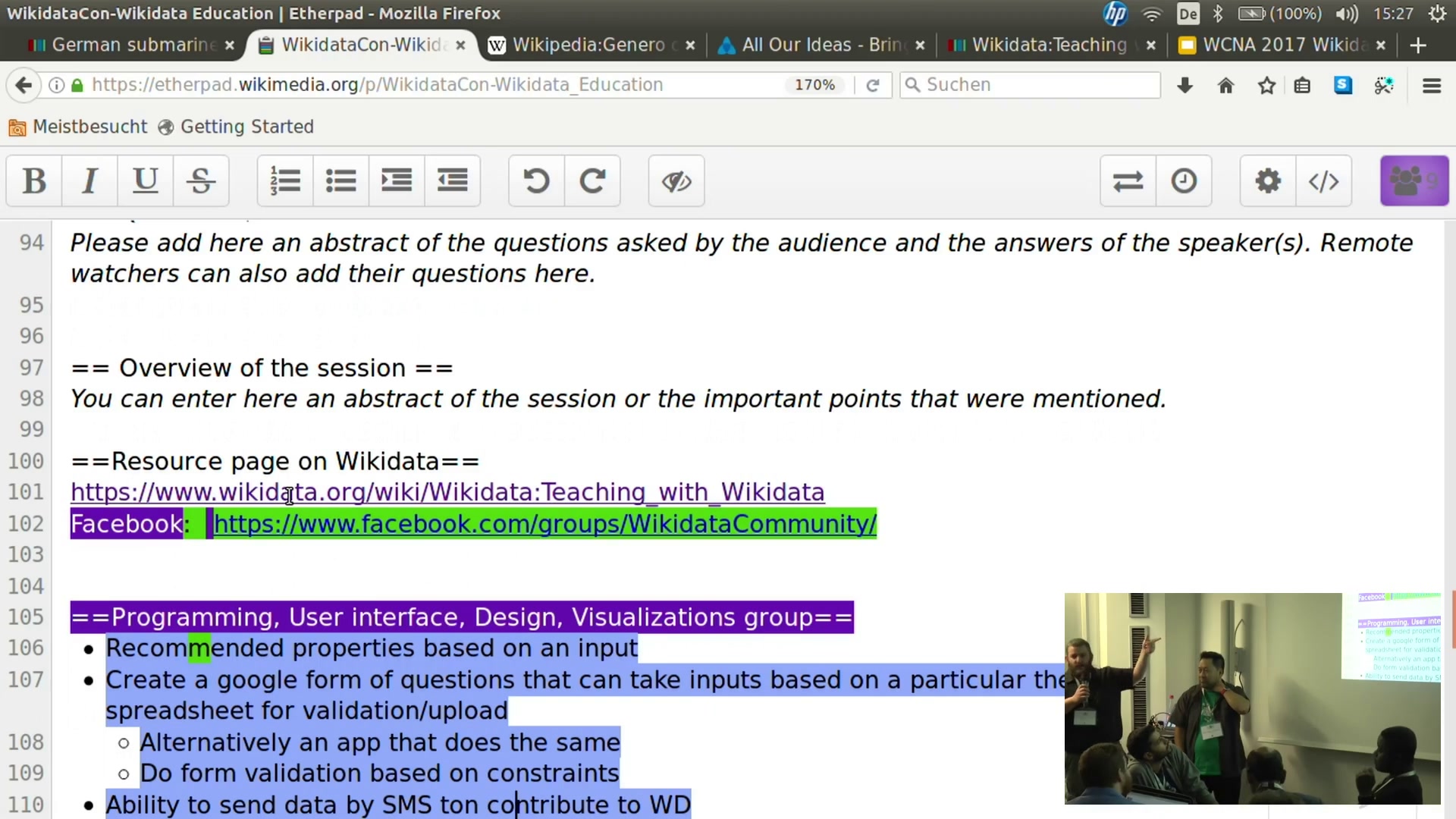1456x819 pixels.
Task: Indent the current line
Action: point(397,181)
